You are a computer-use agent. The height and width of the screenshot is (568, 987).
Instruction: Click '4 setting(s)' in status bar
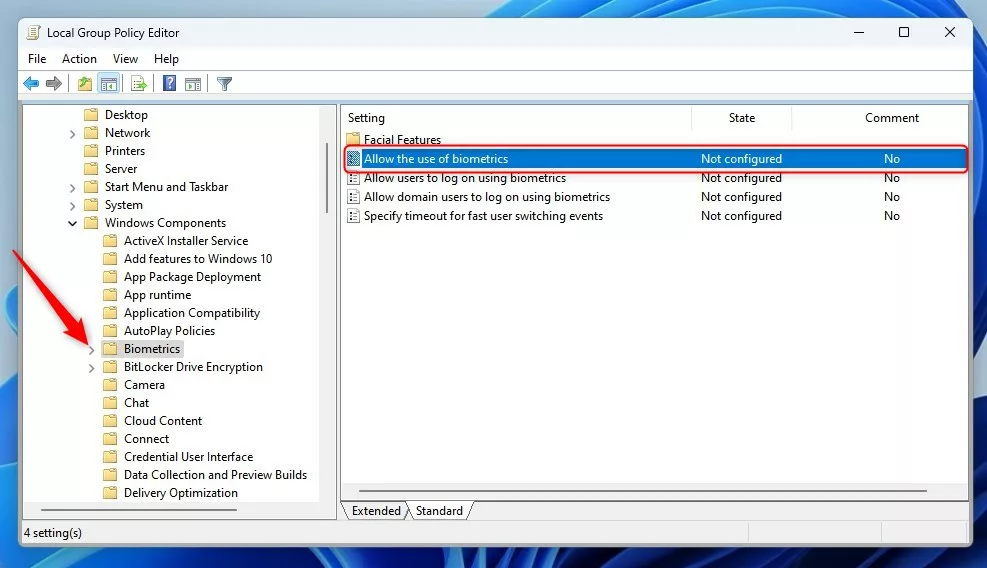point(53,533)
